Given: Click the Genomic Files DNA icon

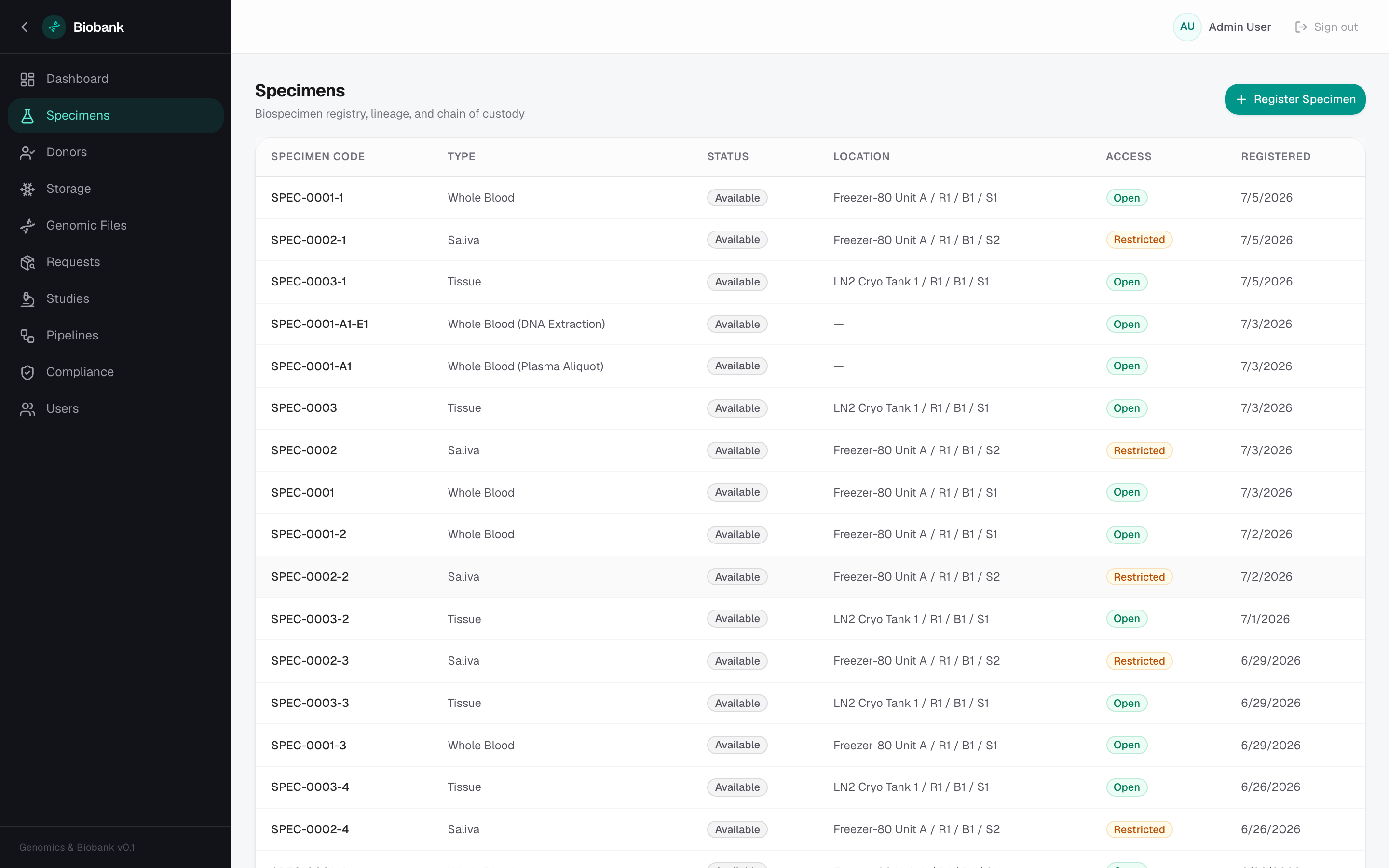Looking at the screenshot, I should coord(27,226).
